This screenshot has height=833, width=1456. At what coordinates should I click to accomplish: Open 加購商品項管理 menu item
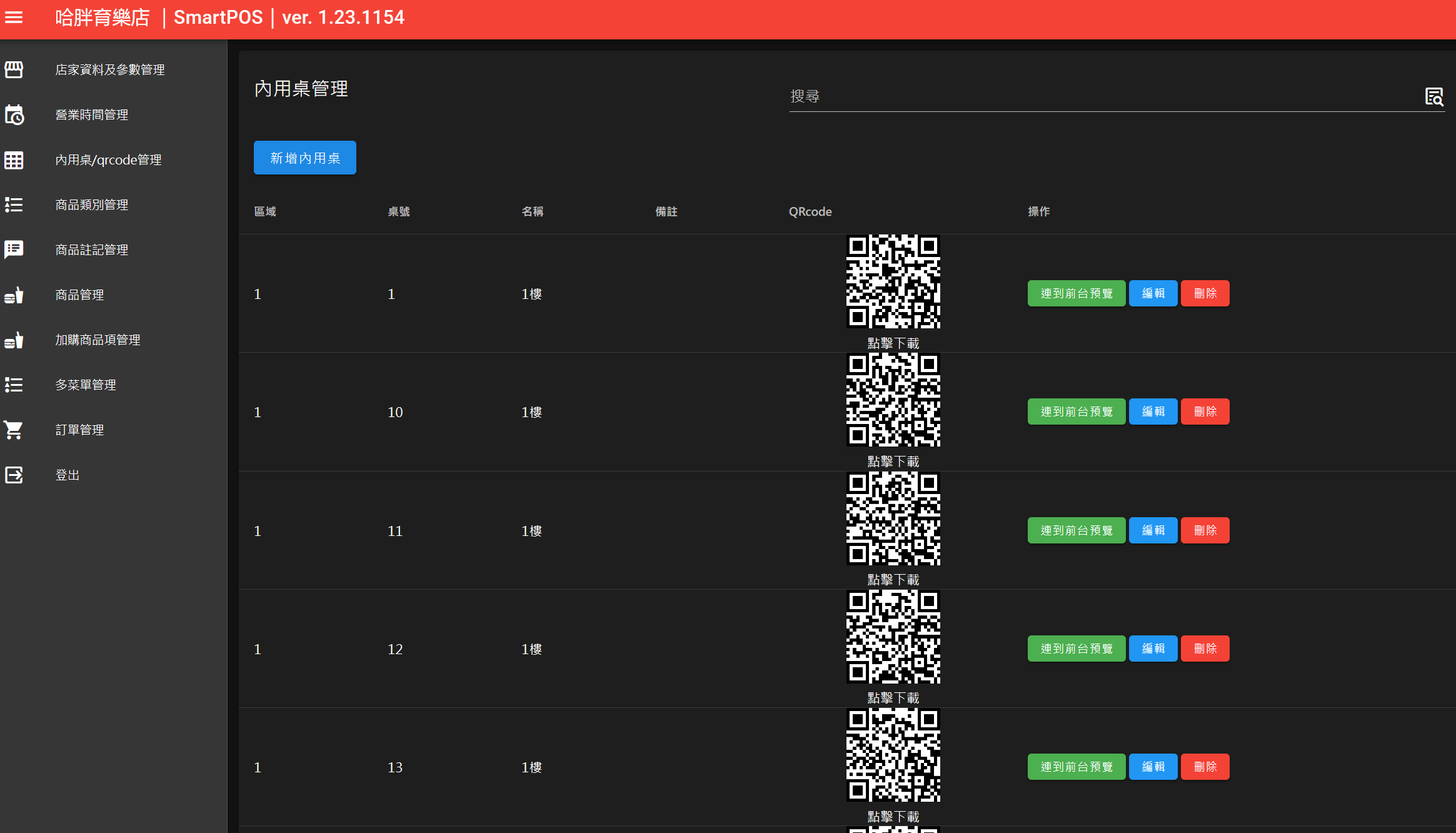click(x=113, y=340)
